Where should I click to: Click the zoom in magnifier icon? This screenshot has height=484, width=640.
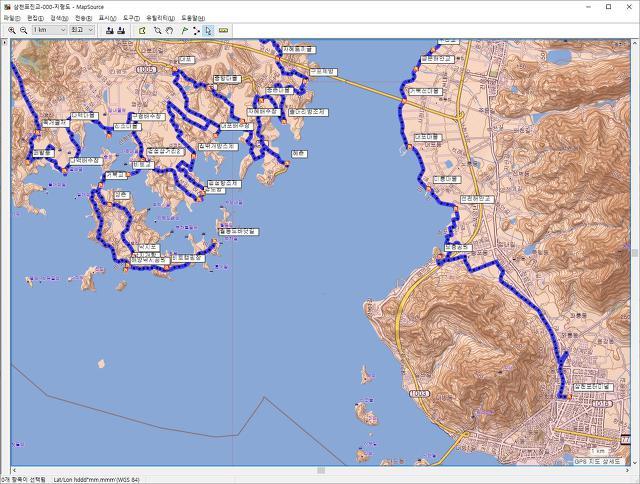[12, 30]
